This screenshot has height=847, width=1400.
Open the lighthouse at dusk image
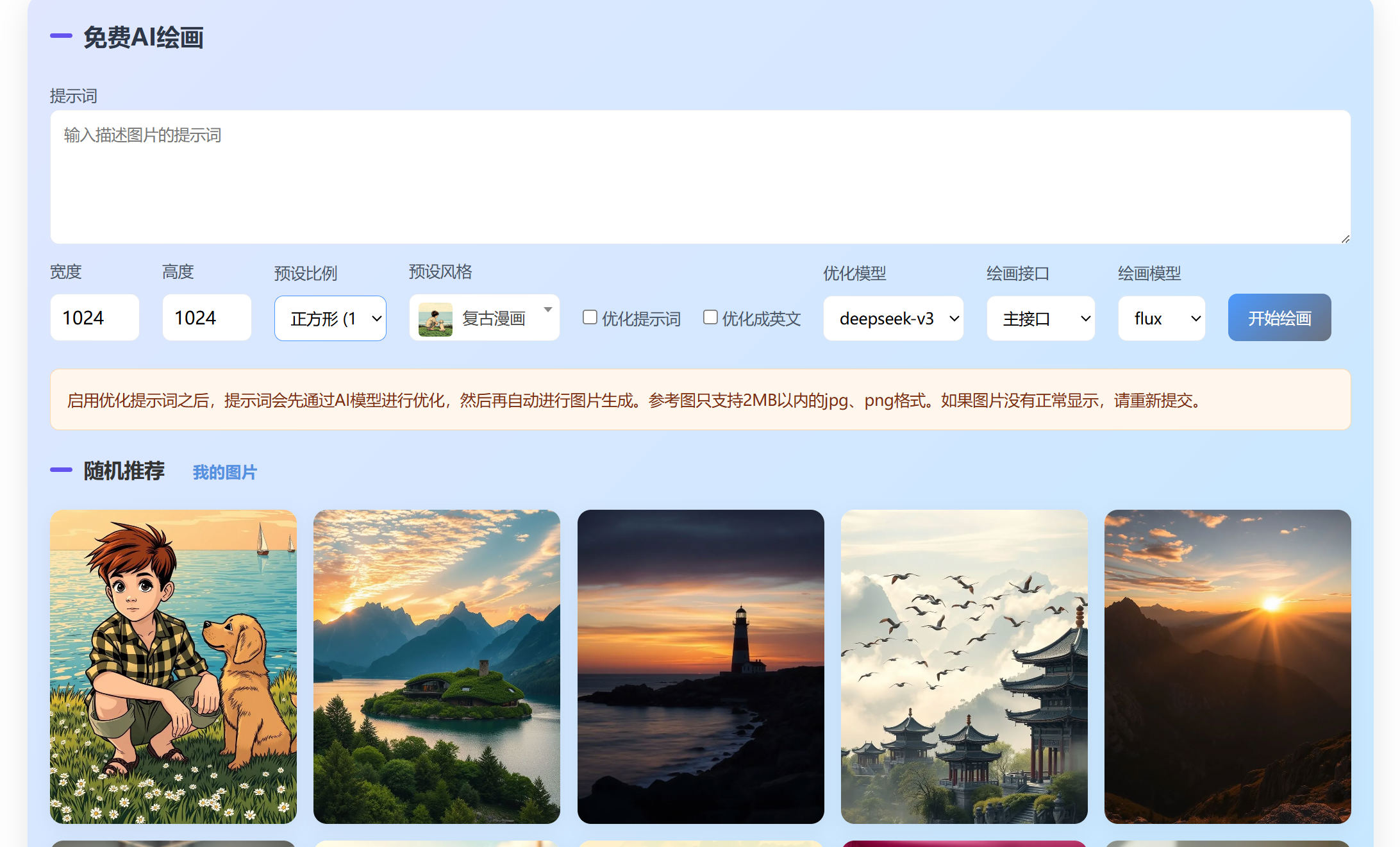pos(701,667)
